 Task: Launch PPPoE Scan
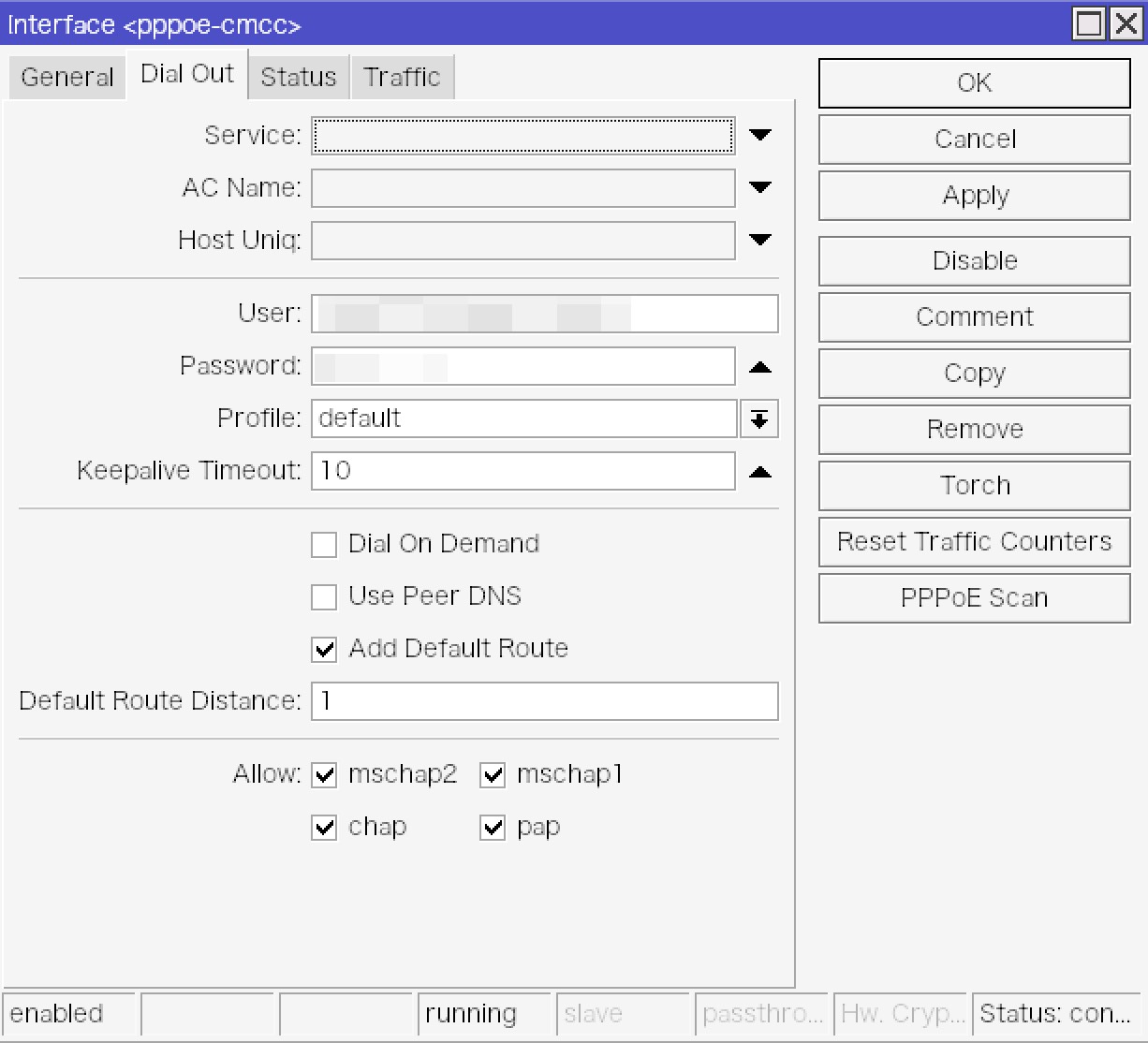tap(974, 598)
